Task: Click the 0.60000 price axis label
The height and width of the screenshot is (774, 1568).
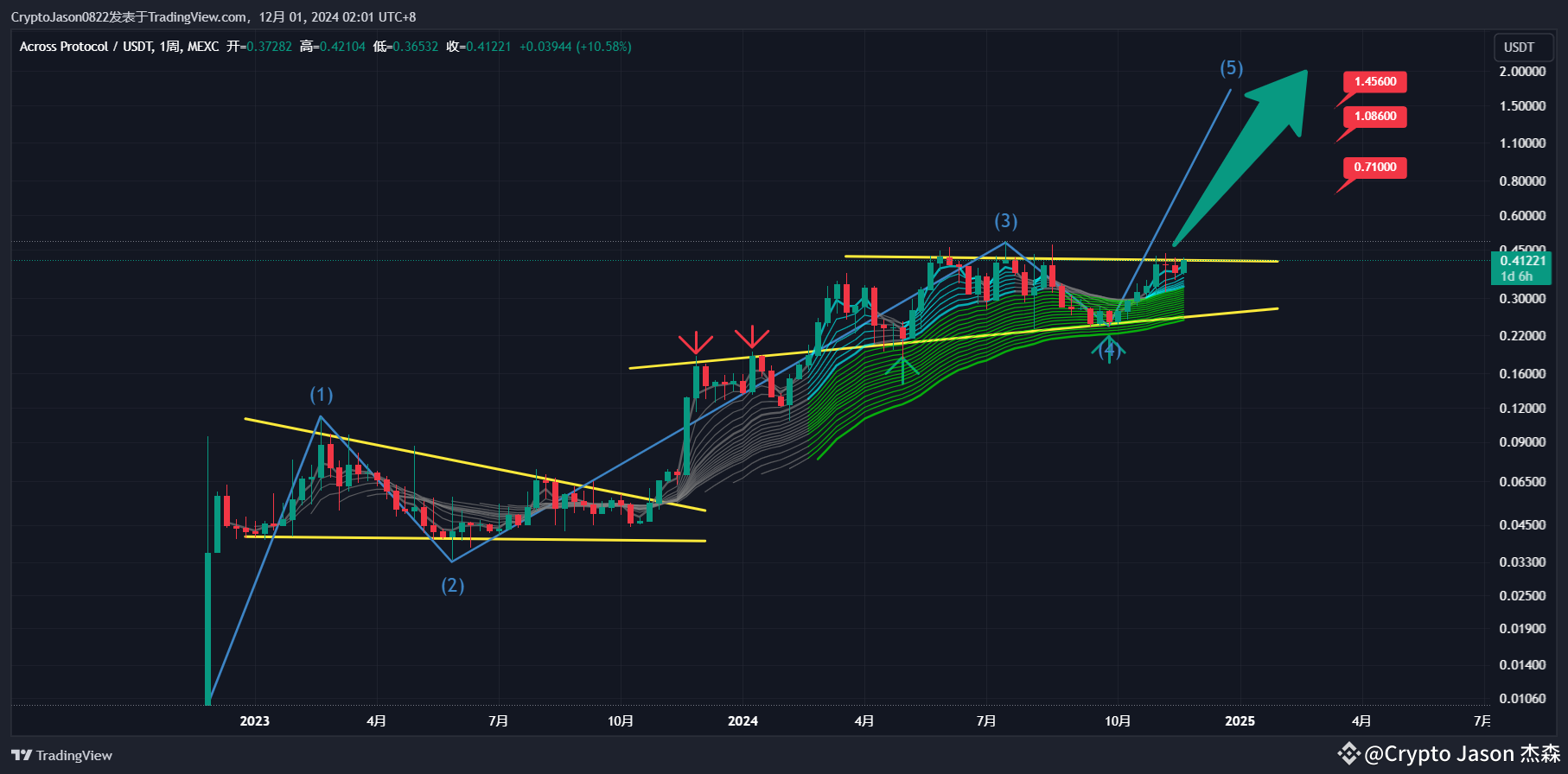Action: [1522, 216]
